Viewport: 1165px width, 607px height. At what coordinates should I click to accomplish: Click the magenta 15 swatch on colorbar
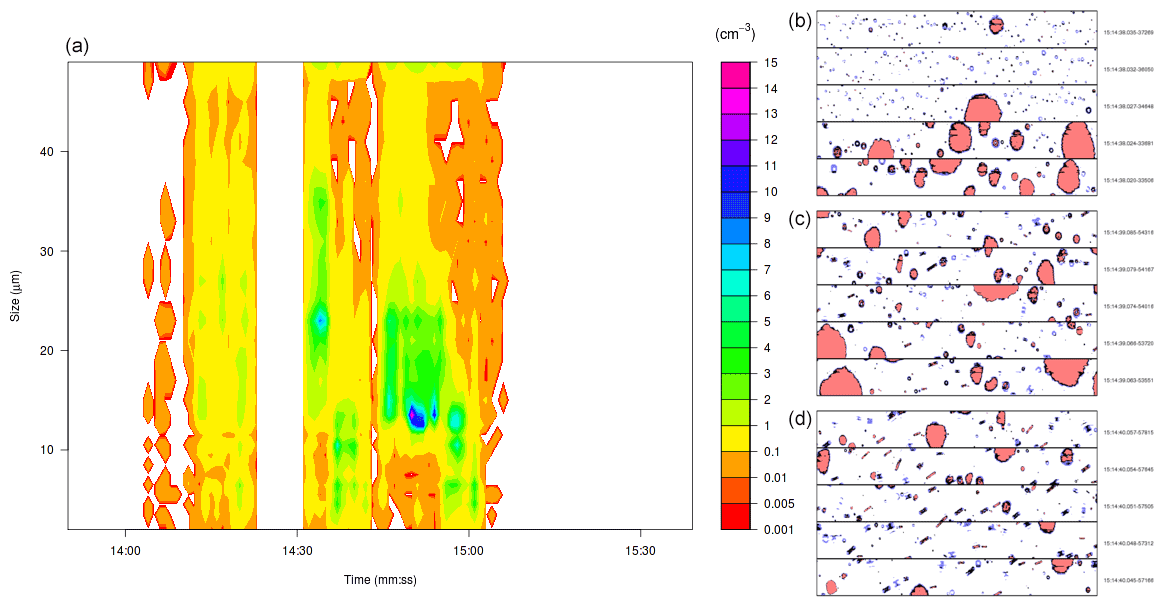click(736, 74)
